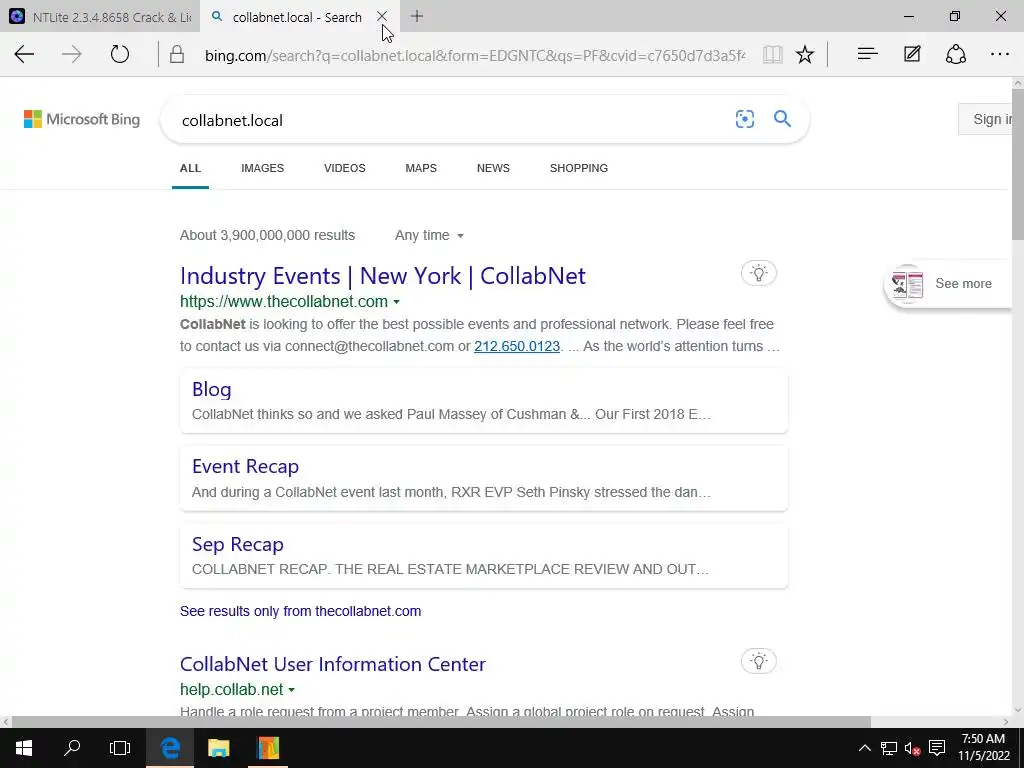Open Task View on the taskbar

click(x=120, y=748)
